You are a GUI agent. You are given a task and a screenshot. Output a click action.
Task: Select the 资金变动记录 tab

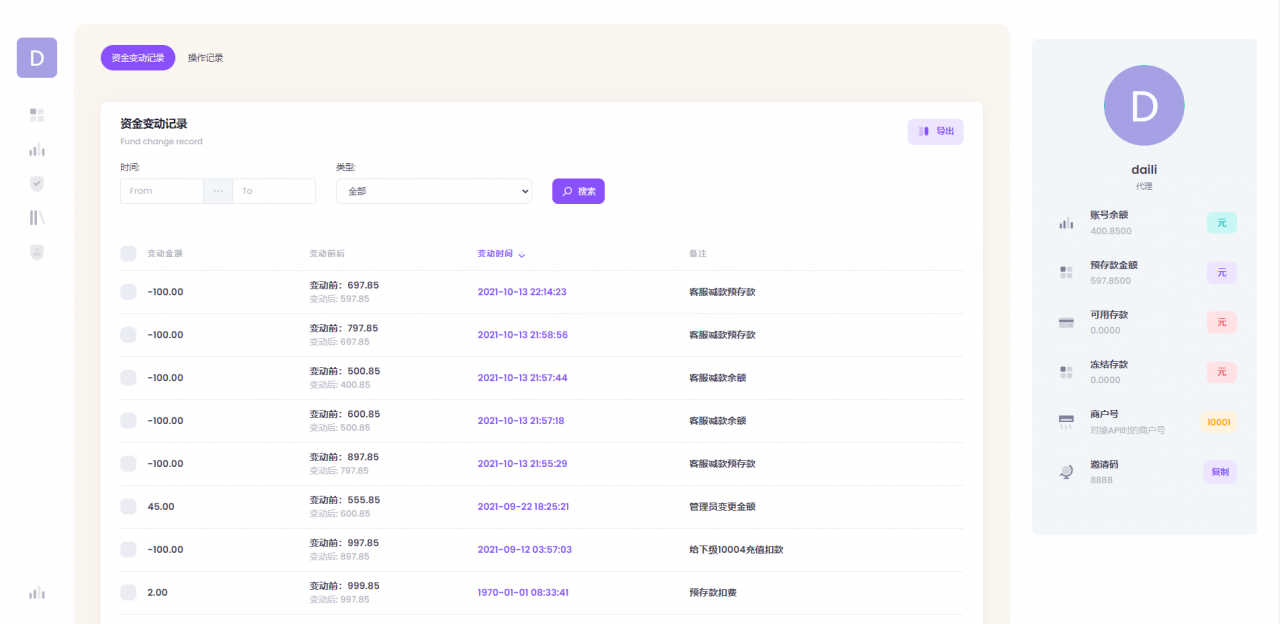138,57
